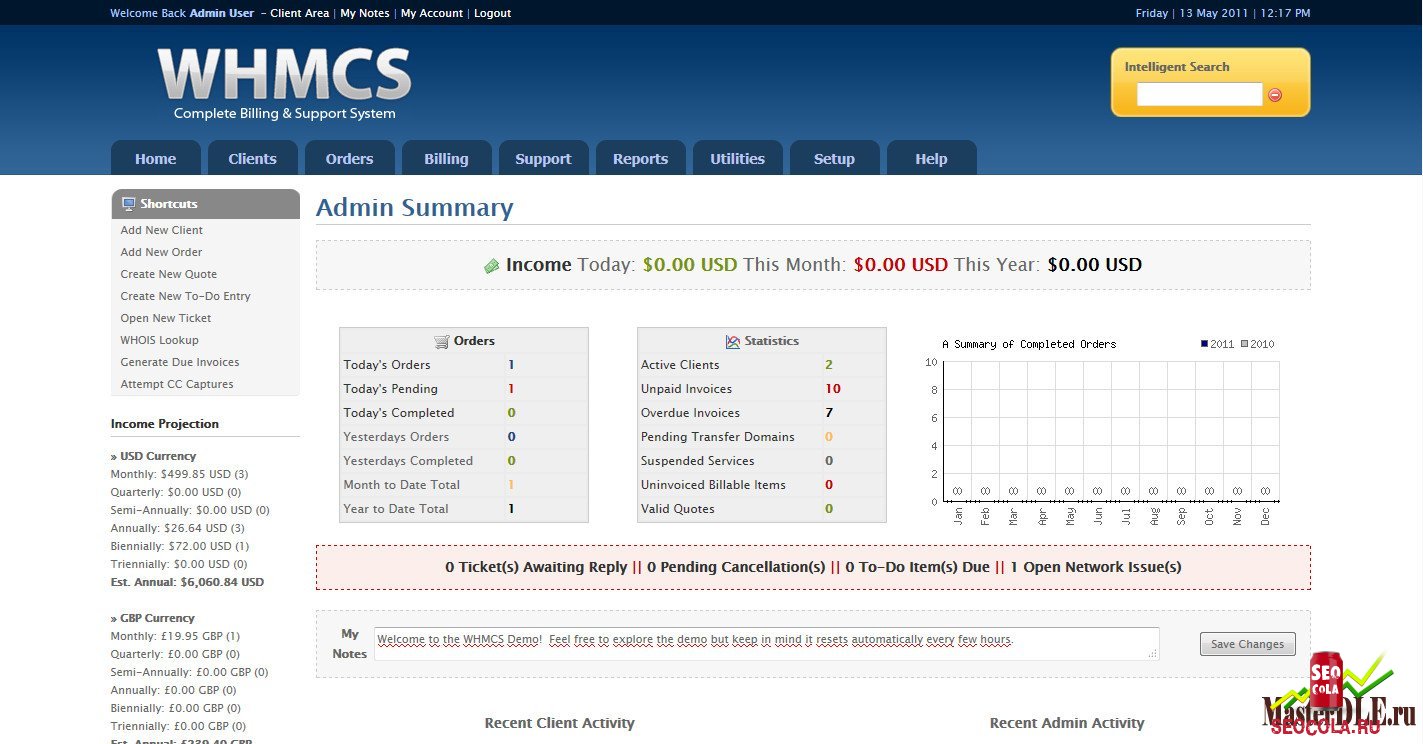This screenshot has width=1423, height=744.
Task: Click Year to Date Total value
Action: point(511,509)
